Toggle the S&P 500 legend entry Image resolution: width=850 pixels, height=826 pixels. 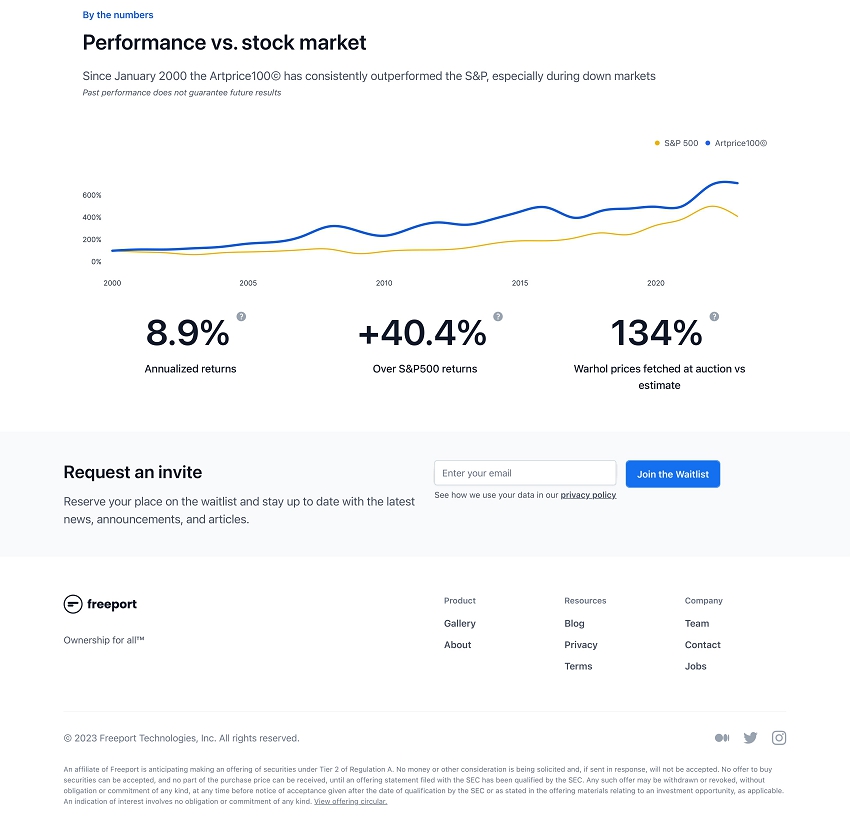click(x=677, y=143)
